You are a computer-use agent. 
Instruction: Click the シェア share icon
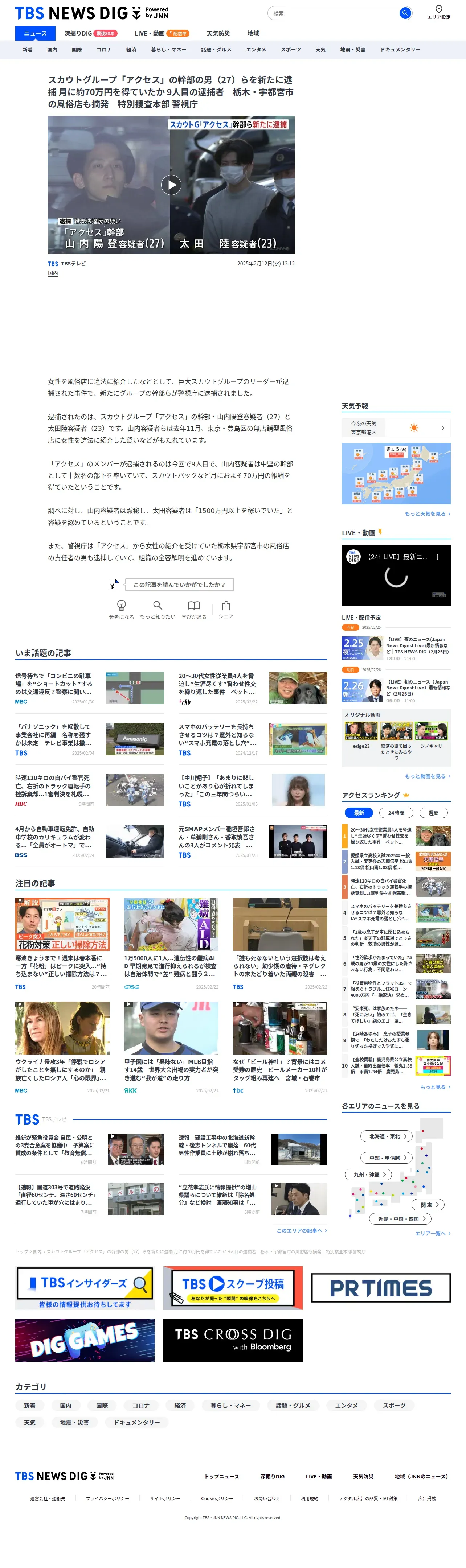[x=226, y=605]
